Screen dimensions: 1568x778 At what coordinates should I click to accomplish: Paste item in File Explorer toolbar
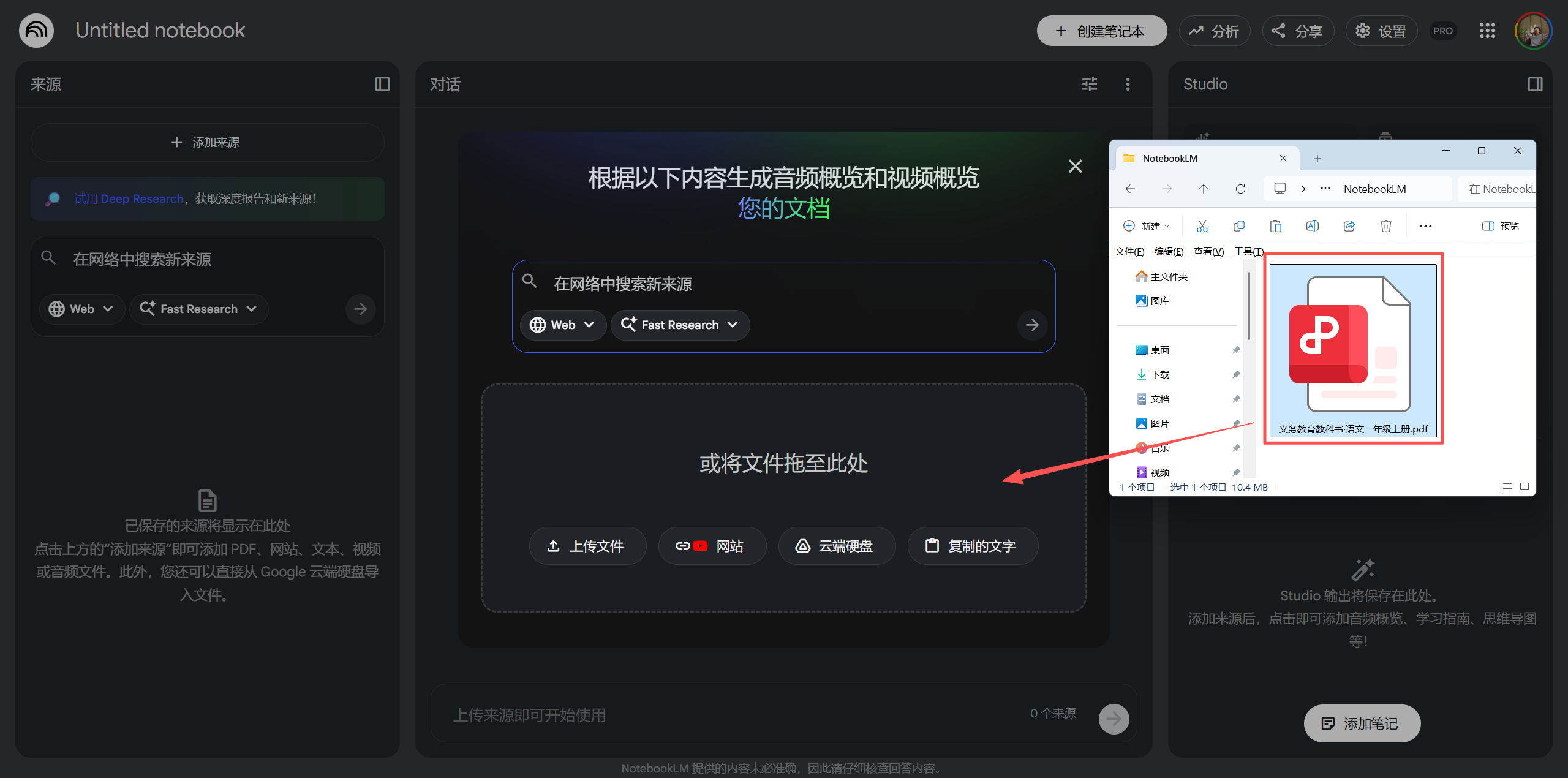coord(1276,226)
